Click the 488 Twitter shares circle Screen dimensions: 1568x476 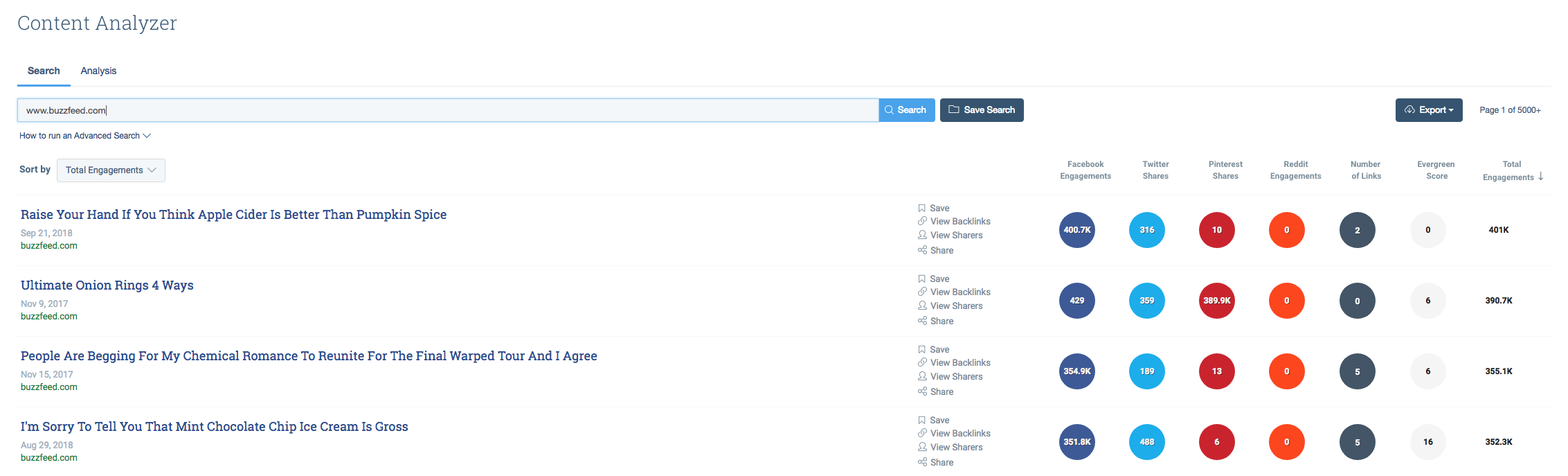[1147, 442]
